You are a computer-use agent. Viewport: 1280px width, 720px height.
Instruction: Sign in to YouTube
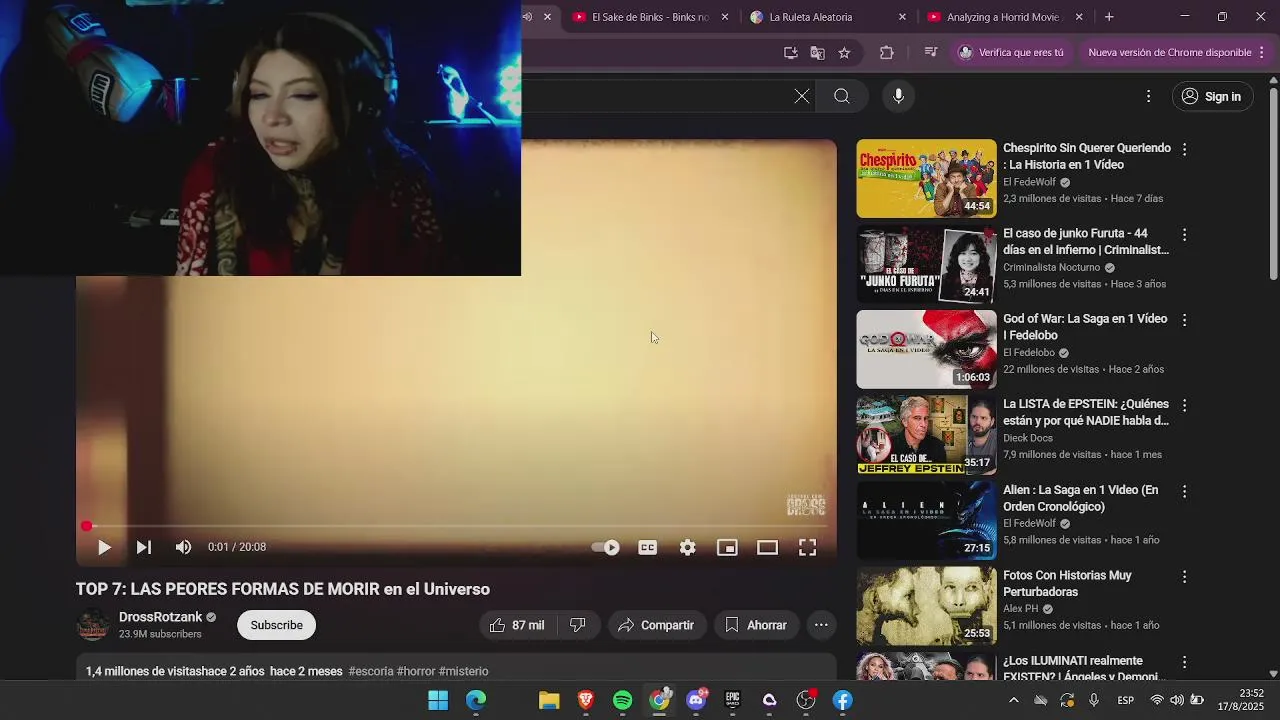[x=1212, y=96]
